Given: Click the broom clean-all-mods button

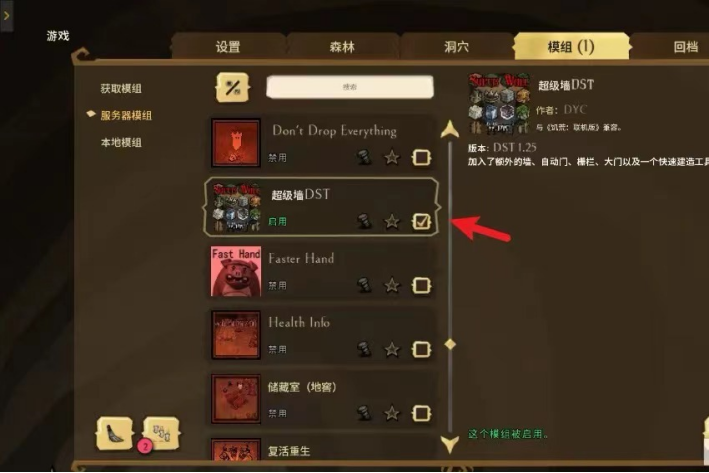Looking at the screenshot, I should 115,434.
